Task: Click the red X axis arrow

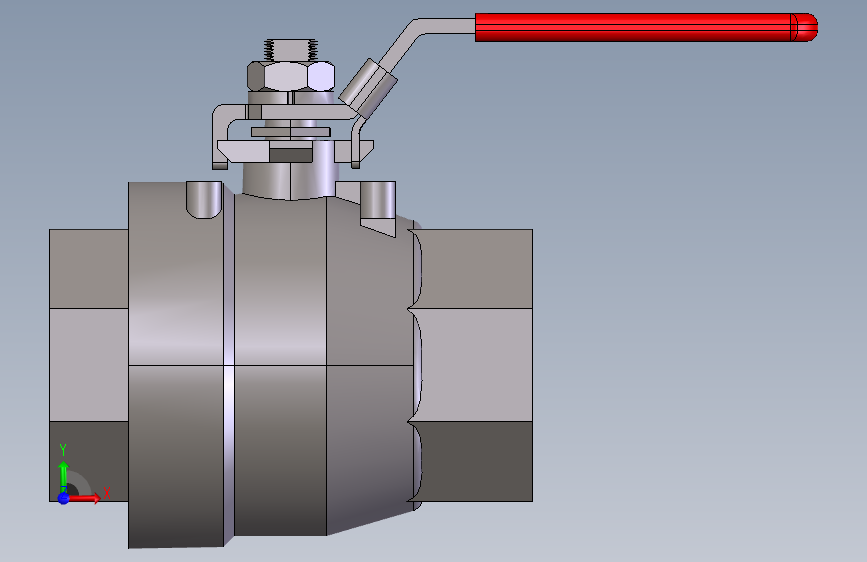Action: coord(85,498)
